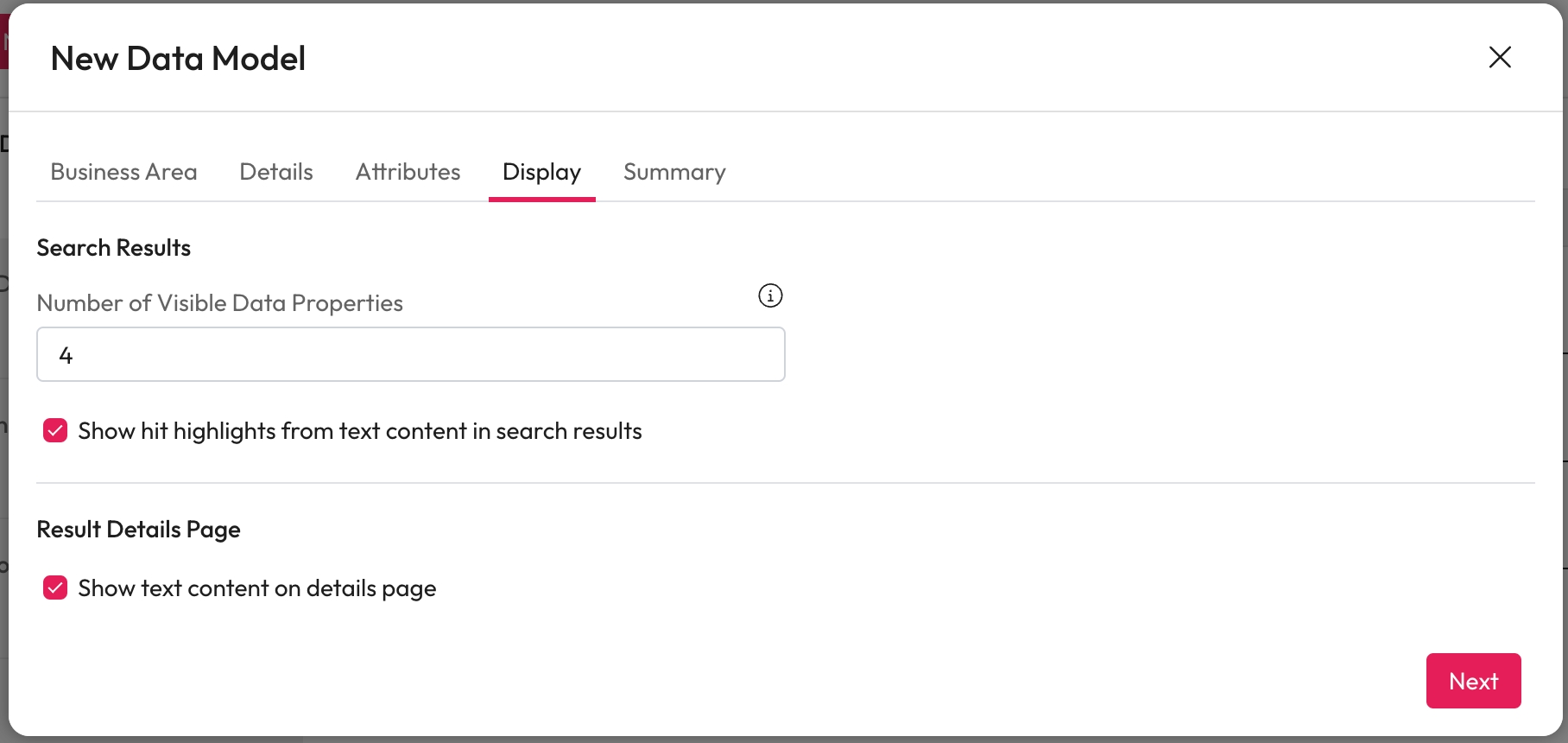Click the 'Show hit highlights from text content' label

359,431
